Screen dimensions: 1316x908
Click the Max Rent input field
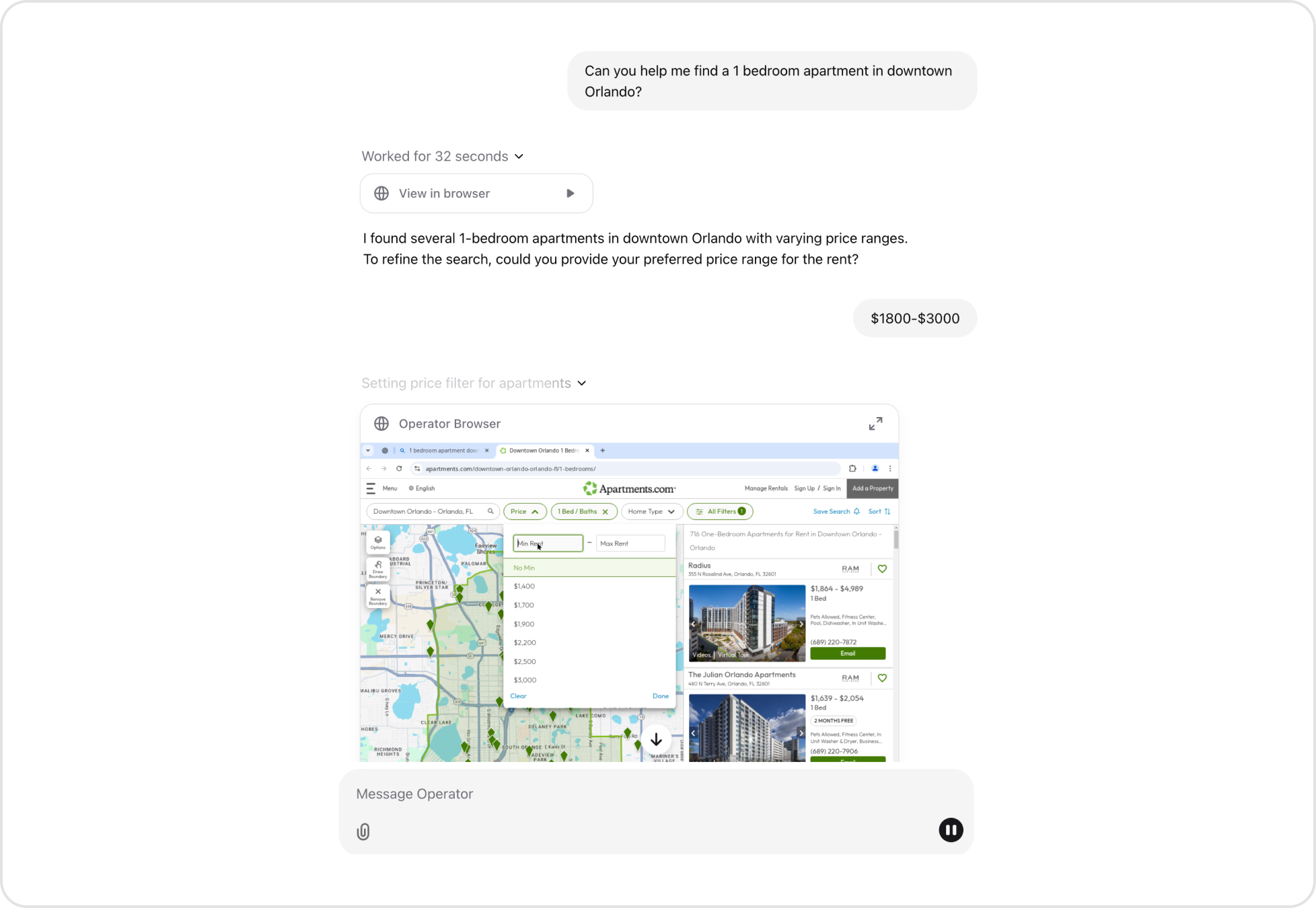[x=630, y=543]
